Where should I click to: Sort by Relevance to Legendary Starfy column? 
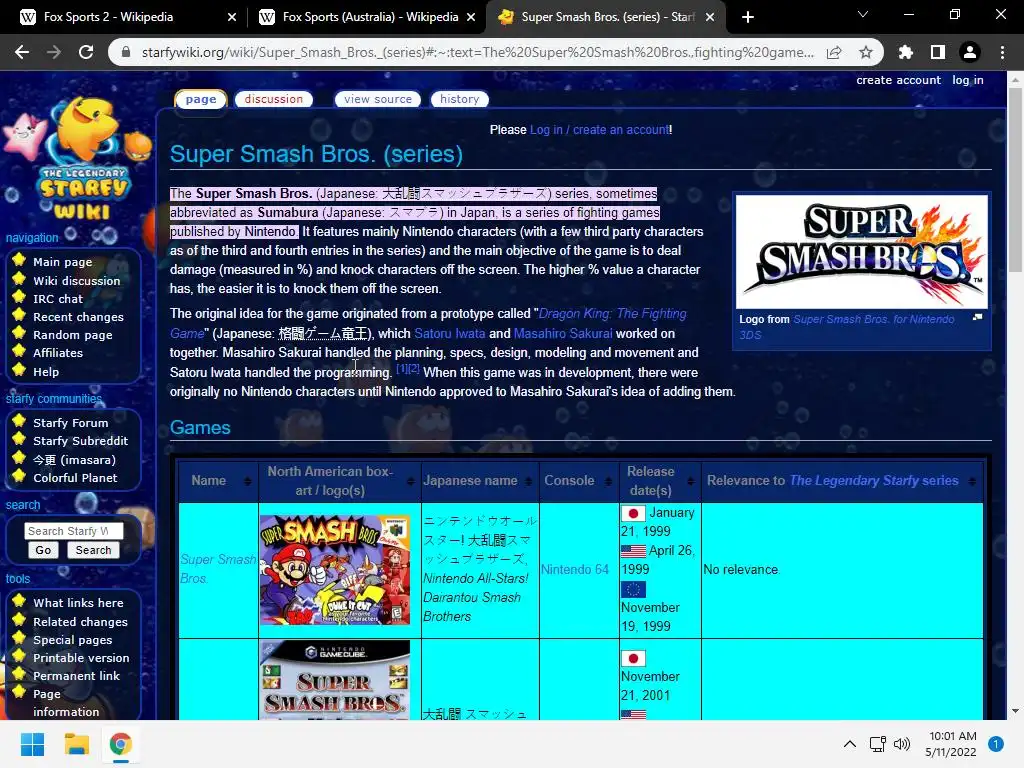coord(972,481)
